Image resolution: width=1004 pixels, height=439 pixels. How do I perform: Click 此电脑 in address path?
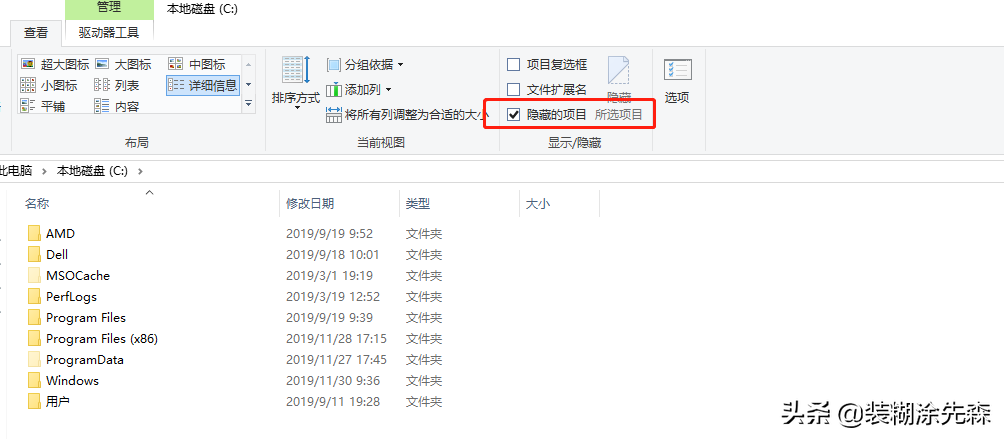pyautogui.click(x=17, y=171)
